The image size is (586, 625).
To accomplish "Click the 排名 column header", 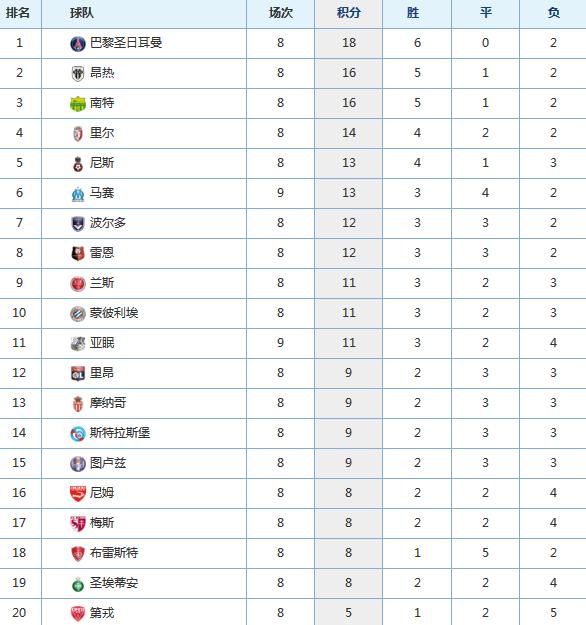I will pyautogui.click(x=18, y=13).
